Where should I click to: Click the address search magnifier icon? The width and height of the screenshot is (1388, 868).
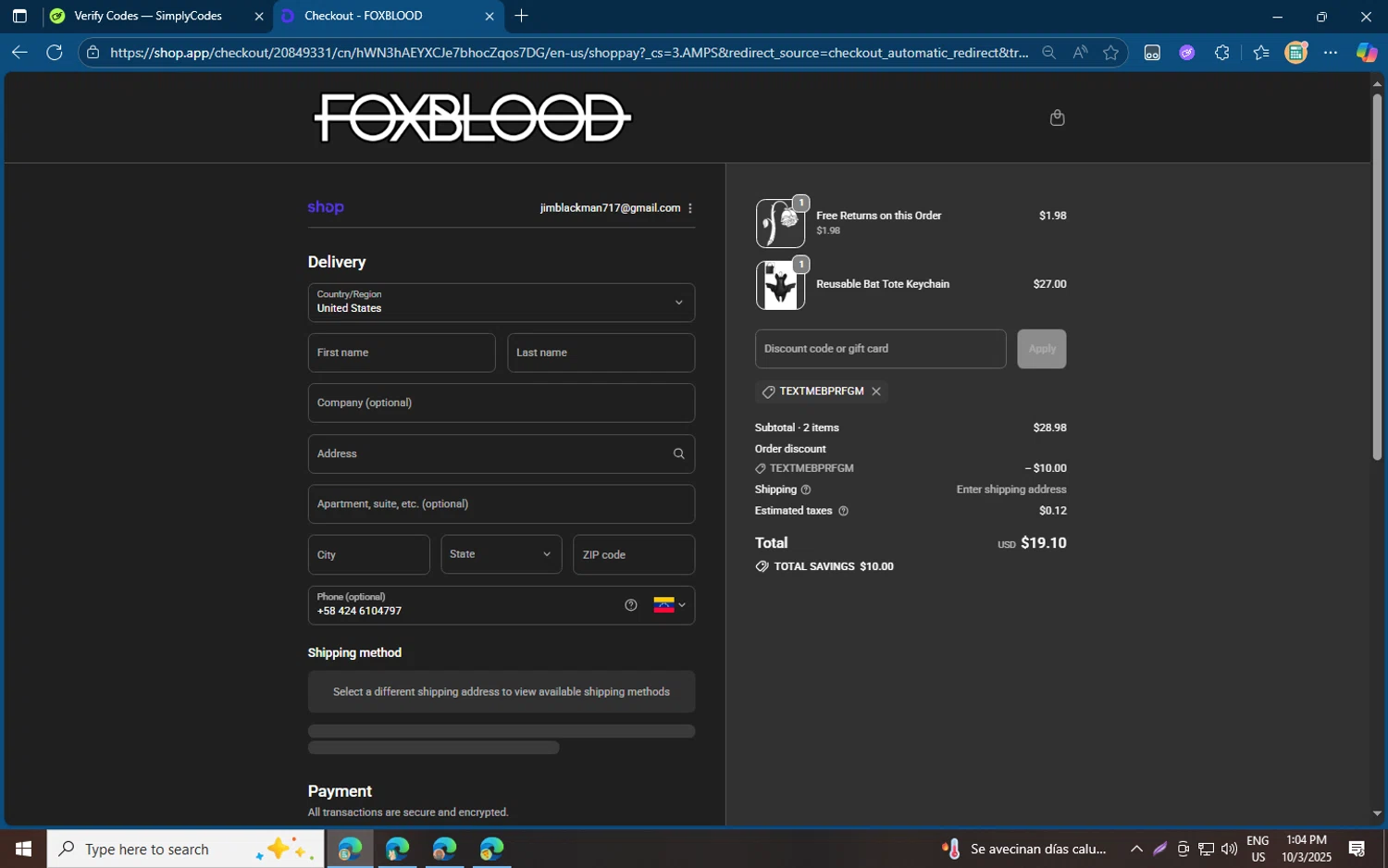pos(678,453)
